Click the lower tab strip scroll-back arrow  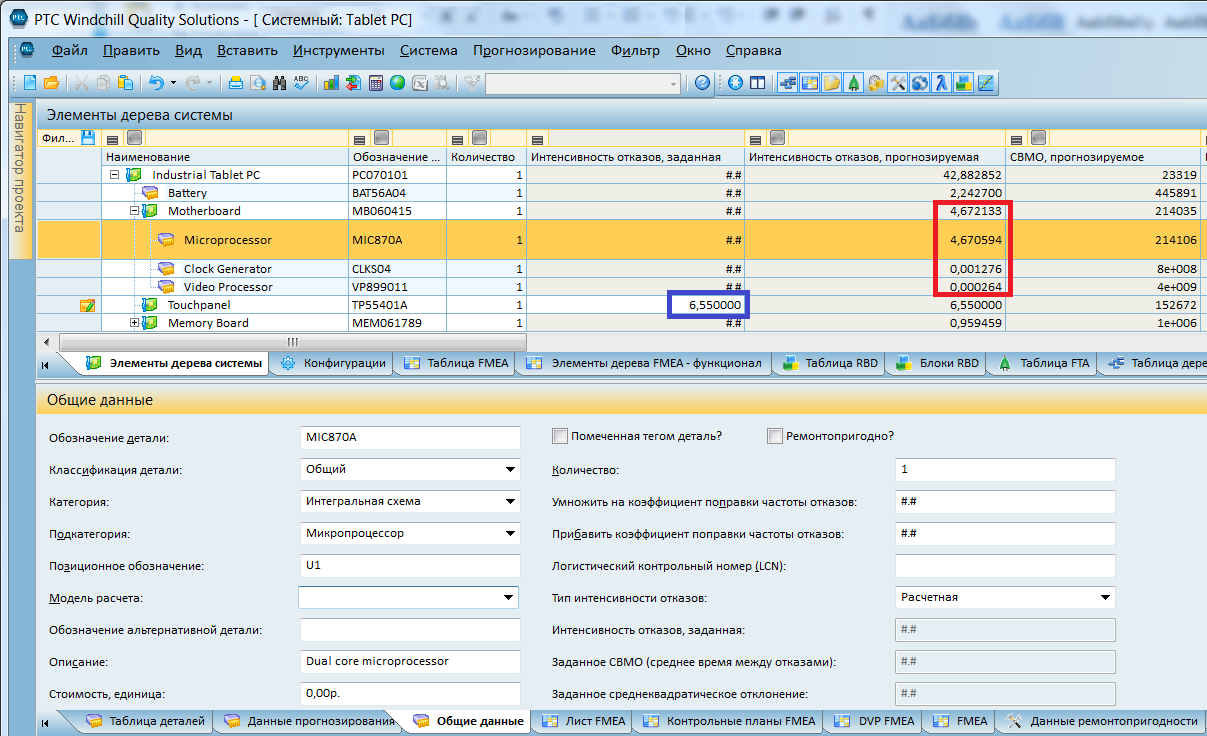45,721
